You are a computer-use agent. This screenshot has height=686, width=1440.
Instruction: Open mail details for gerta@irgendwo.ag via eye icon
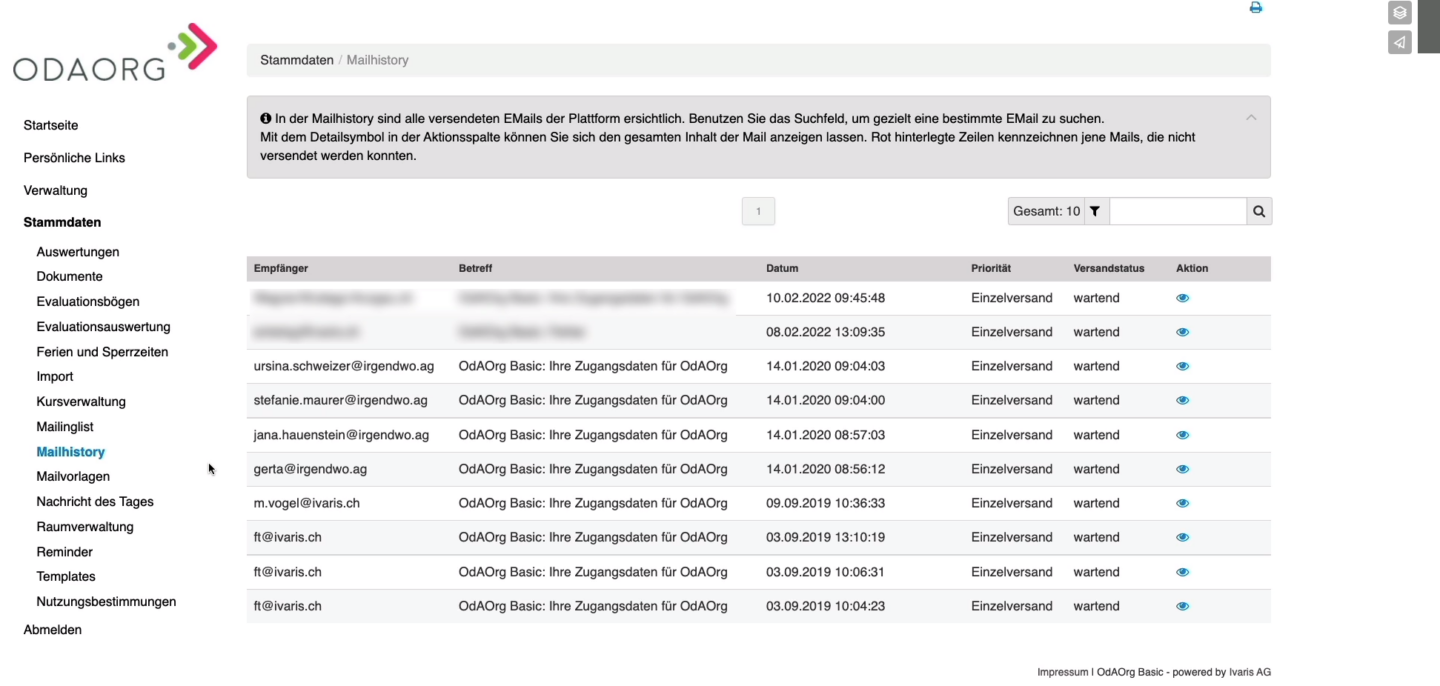point(1183,468)
